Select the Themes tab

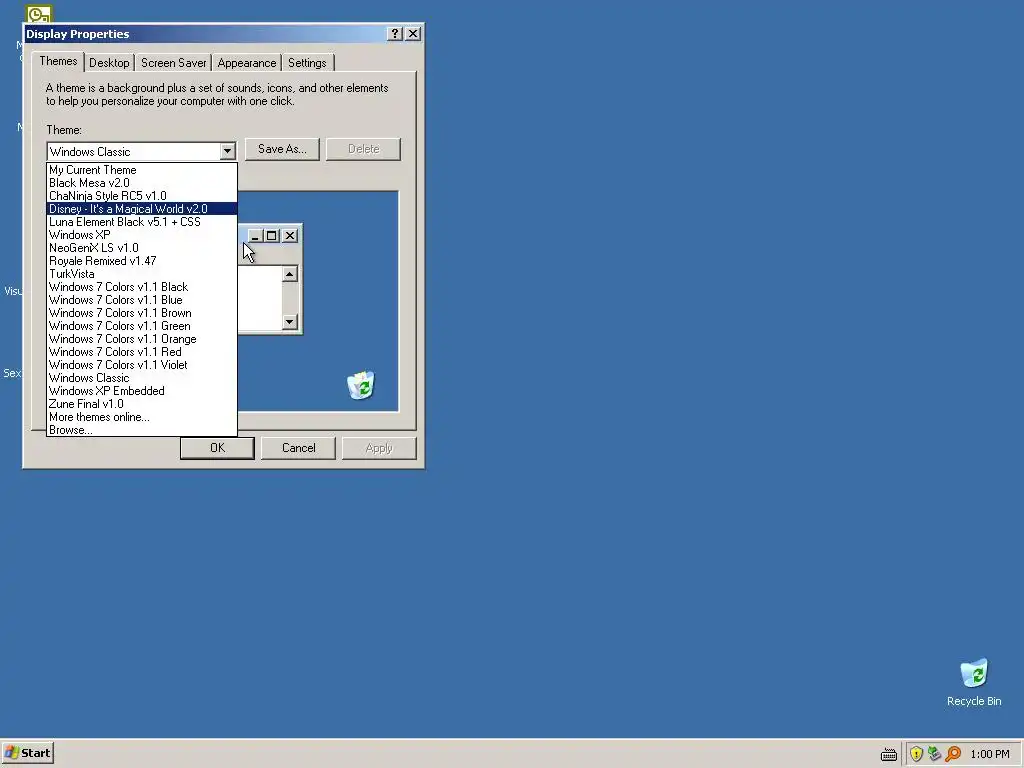(x=58, y=61)
